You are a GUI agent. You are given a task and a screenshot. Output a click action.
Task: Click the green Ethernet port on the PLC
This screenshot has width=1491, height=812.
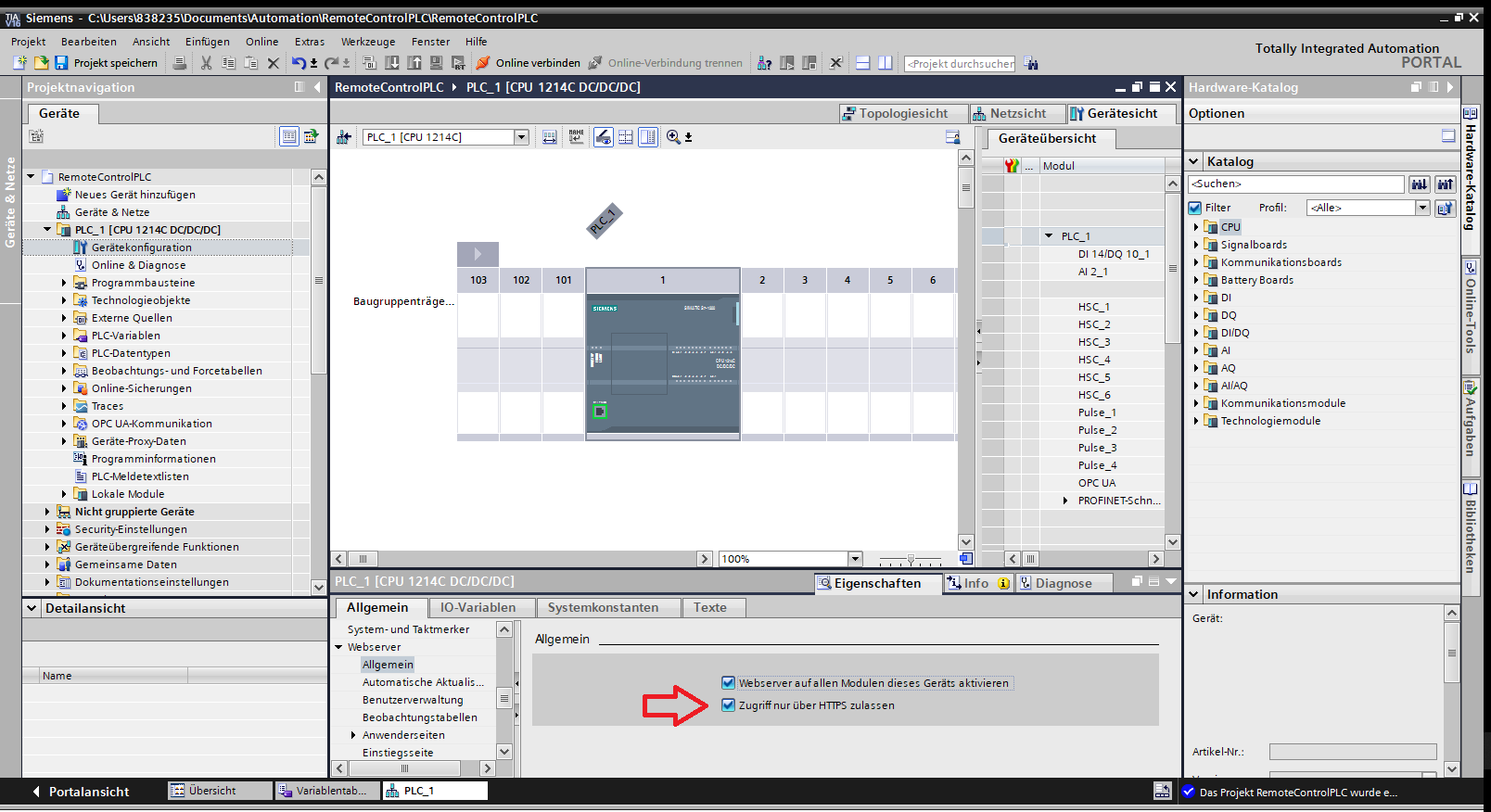(600, 411)
